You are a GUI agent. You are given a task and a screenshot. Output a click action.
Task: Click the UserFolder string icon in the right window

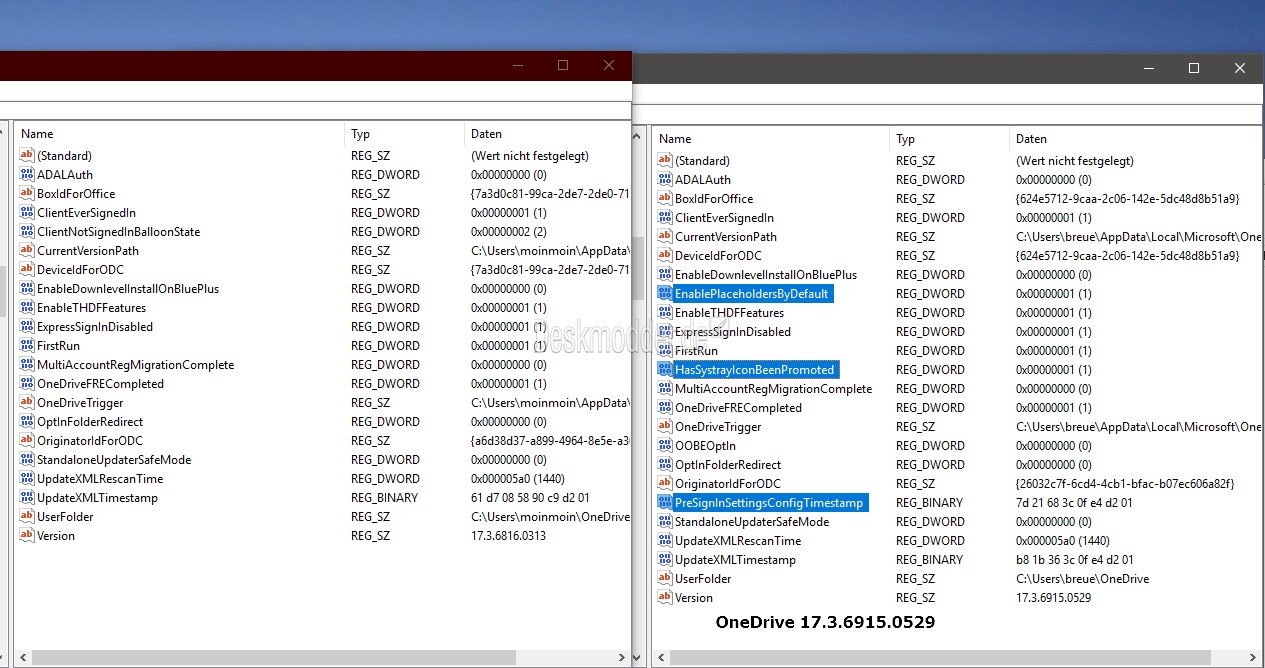click(x=665, y=578)
